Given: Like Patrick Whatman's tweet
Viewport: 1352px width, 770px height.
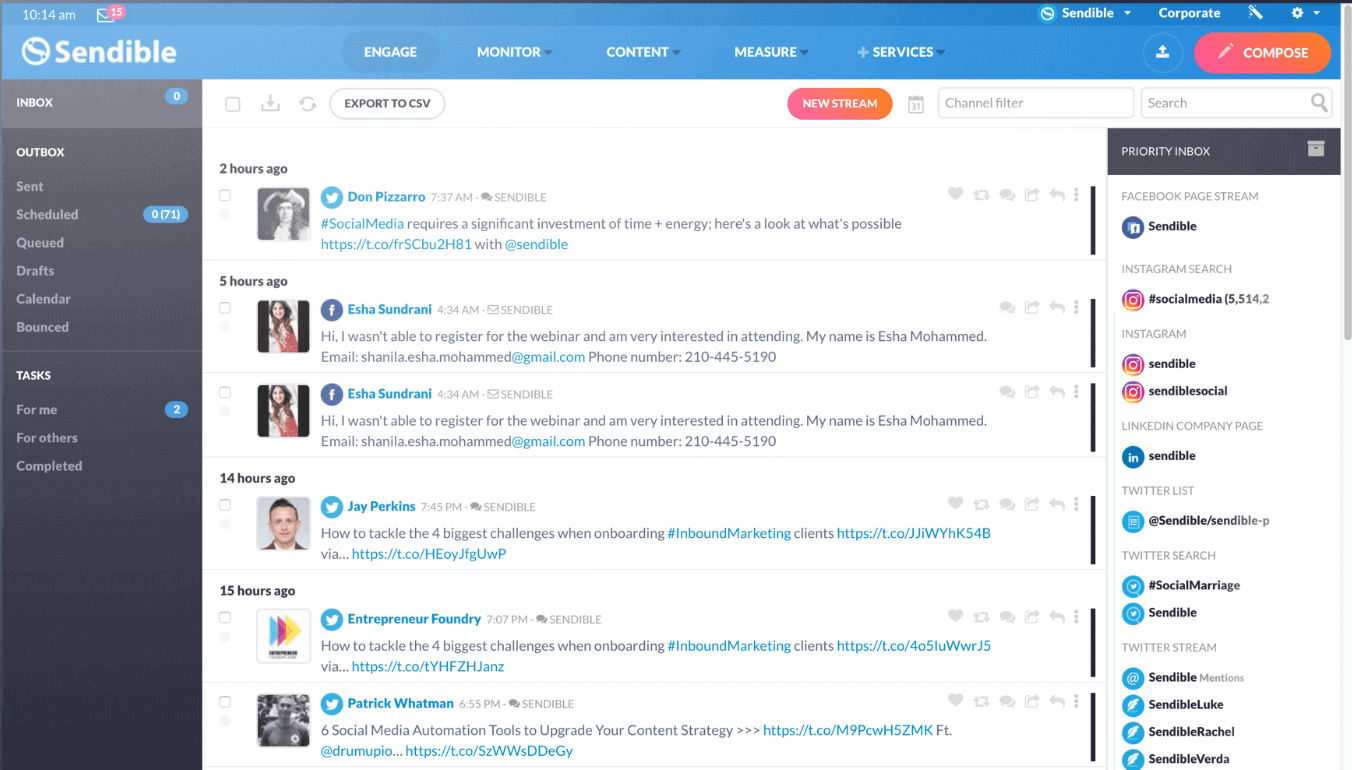Looking at the screenshot, I should pos(955,701).
